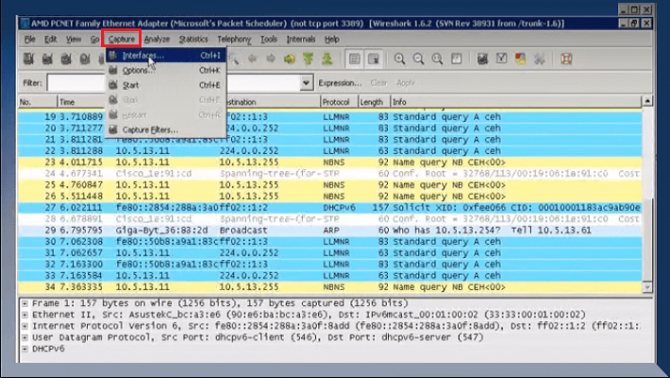
Task: Sort by the Length column header
Action: pyautogui.click(x=374, y=102)
